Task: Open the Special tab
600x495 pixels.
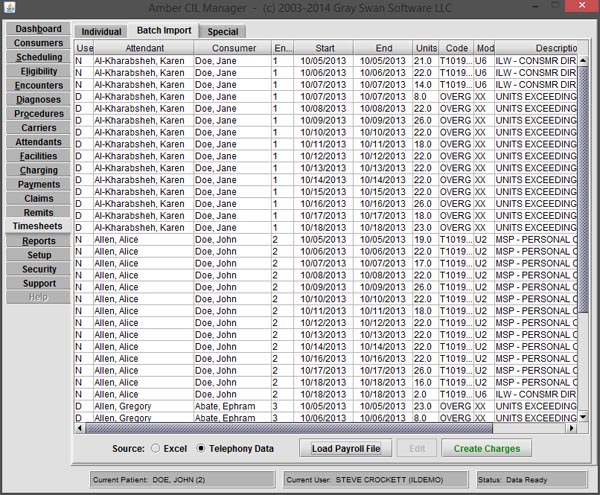Action: [x=222, y=32]
